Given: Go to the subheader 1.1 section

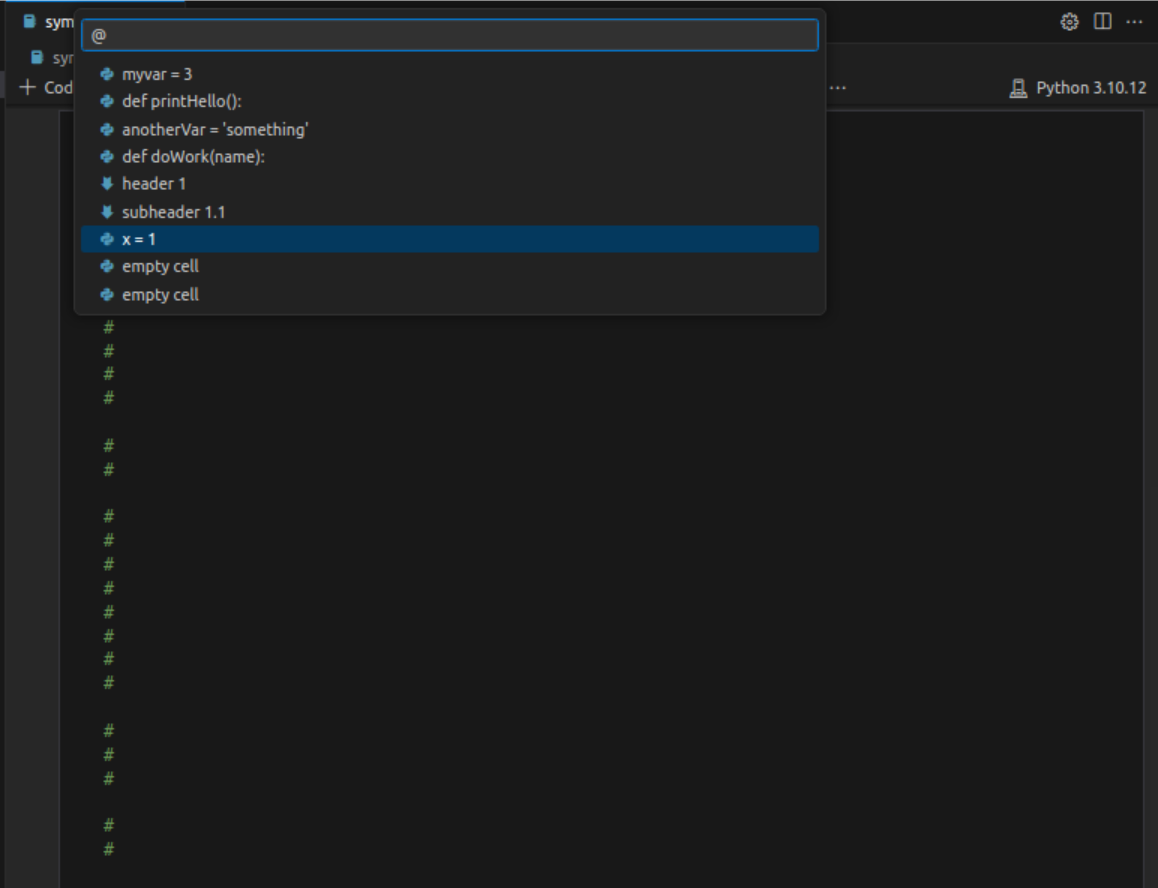Looking at the screenshot, I should point(175,212).
